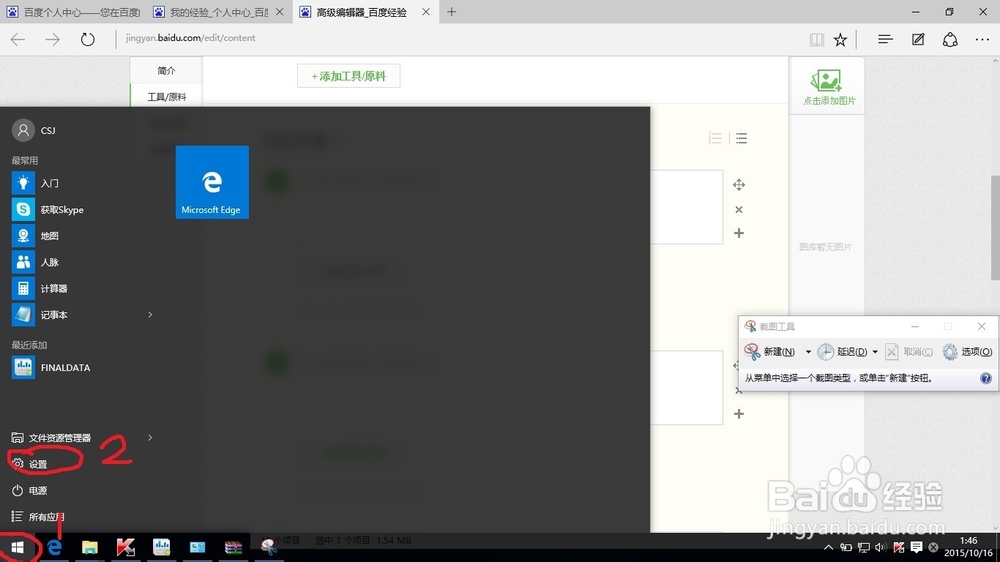Click the browser forward arrow

(x=52, y=39)
